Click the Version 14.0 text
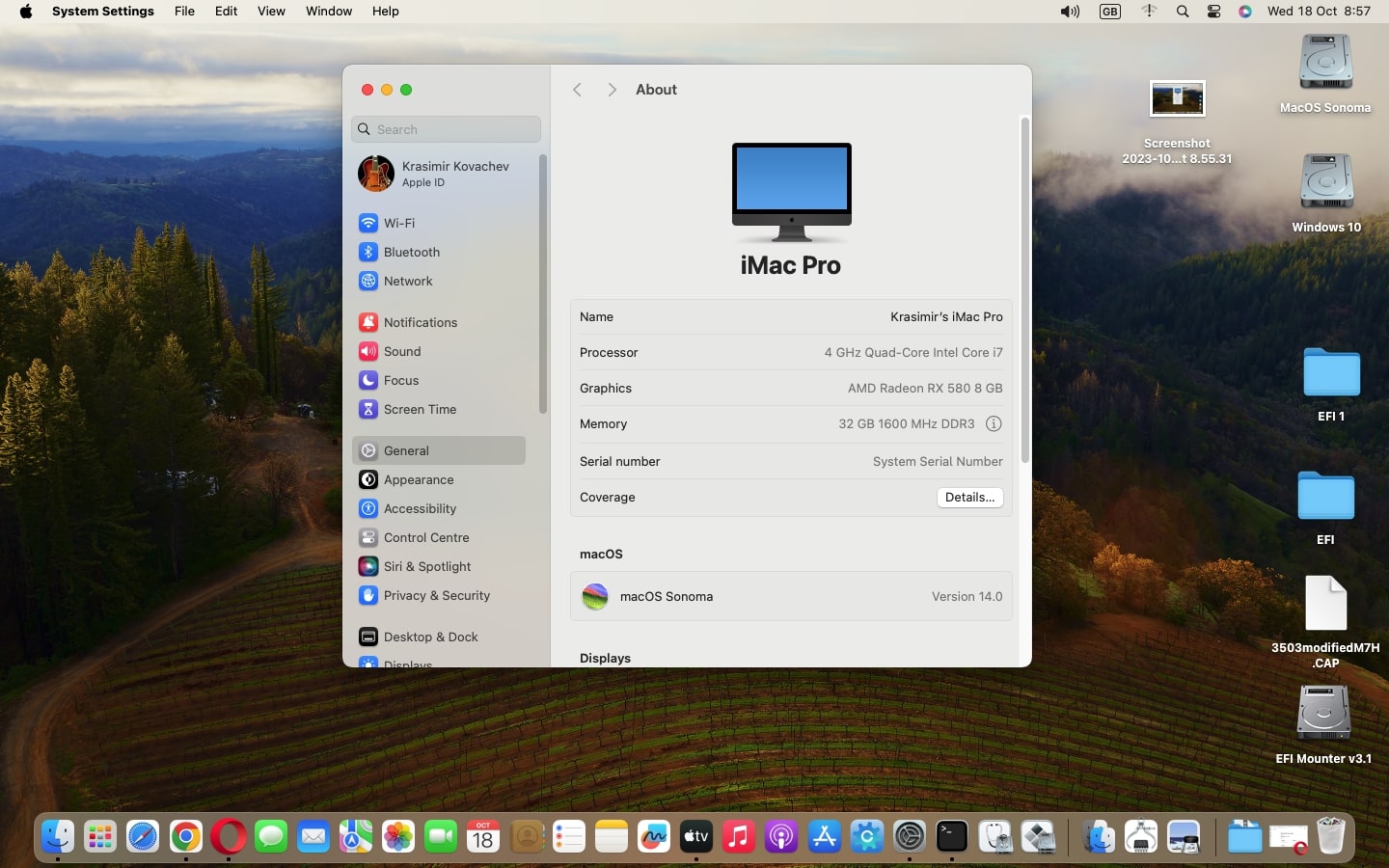The height and width of the screenshot is (868, 1389). (967, 596)
